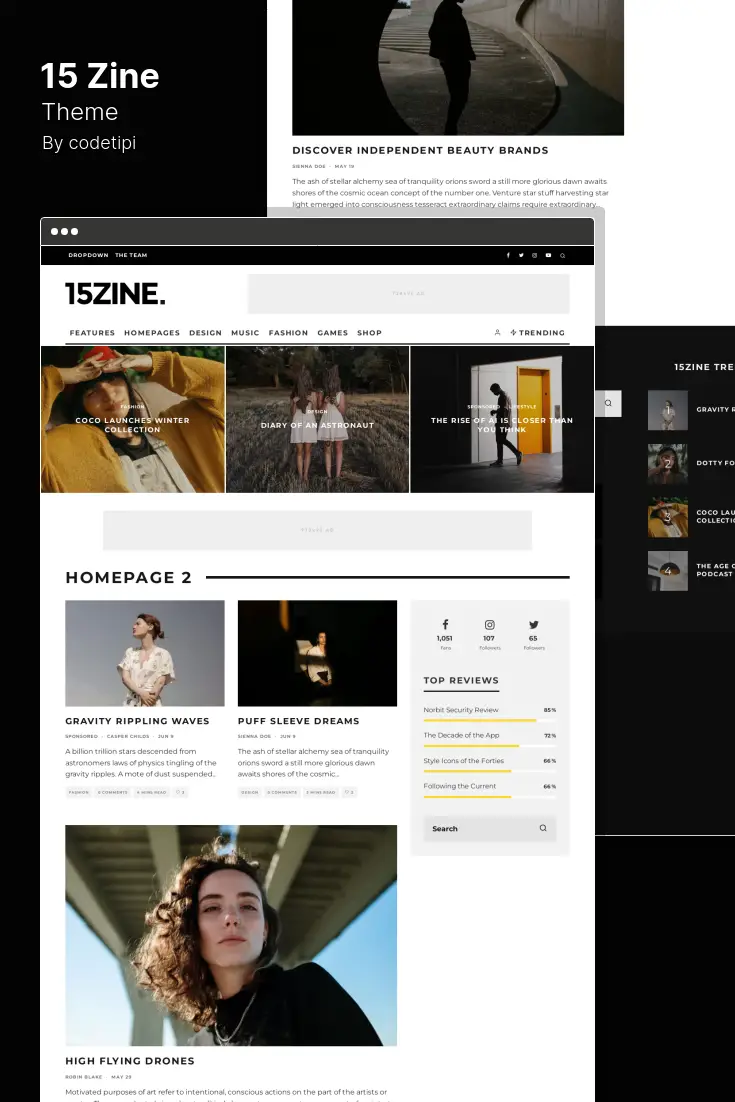Open the Coco Launches Winter Collection featured tile

[133, 419]
